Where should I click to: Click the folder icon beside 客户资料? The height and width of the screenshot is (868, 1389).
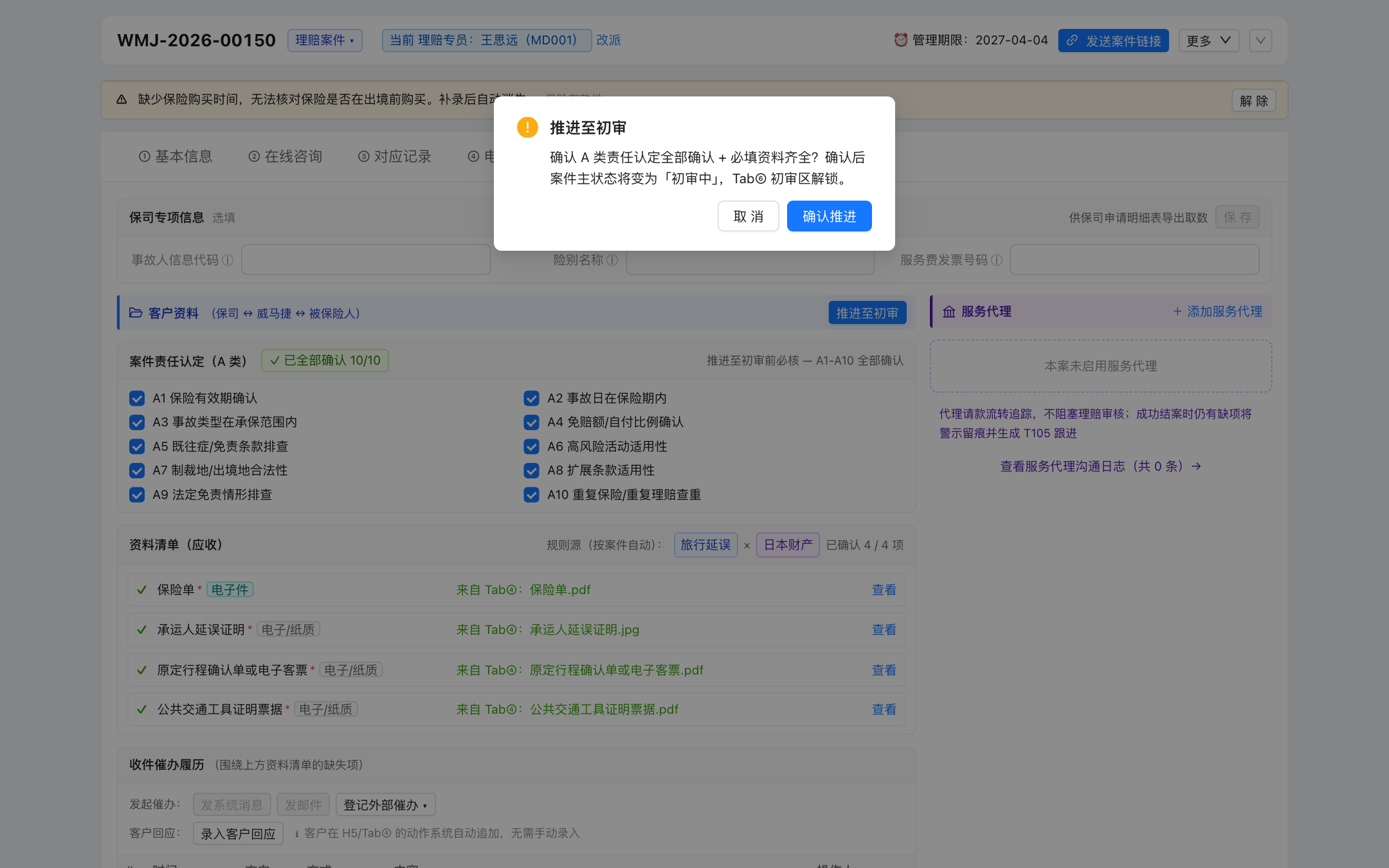[136, 312]
